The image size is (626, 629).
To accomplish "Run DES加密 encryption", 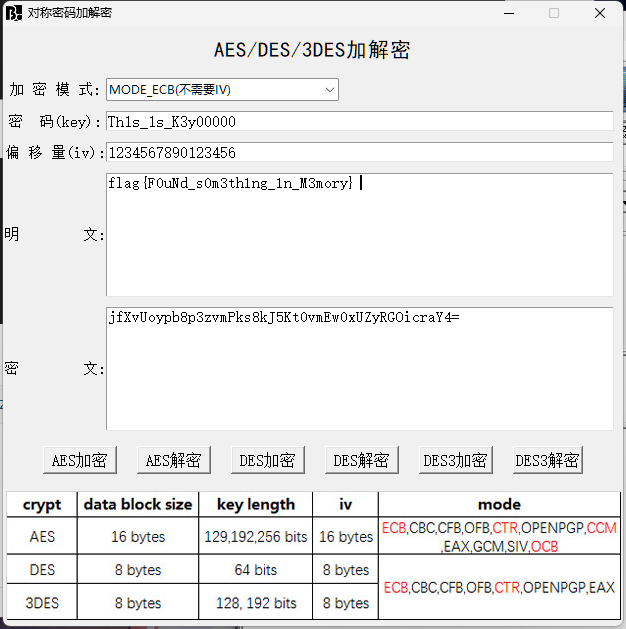I will 268,460.
